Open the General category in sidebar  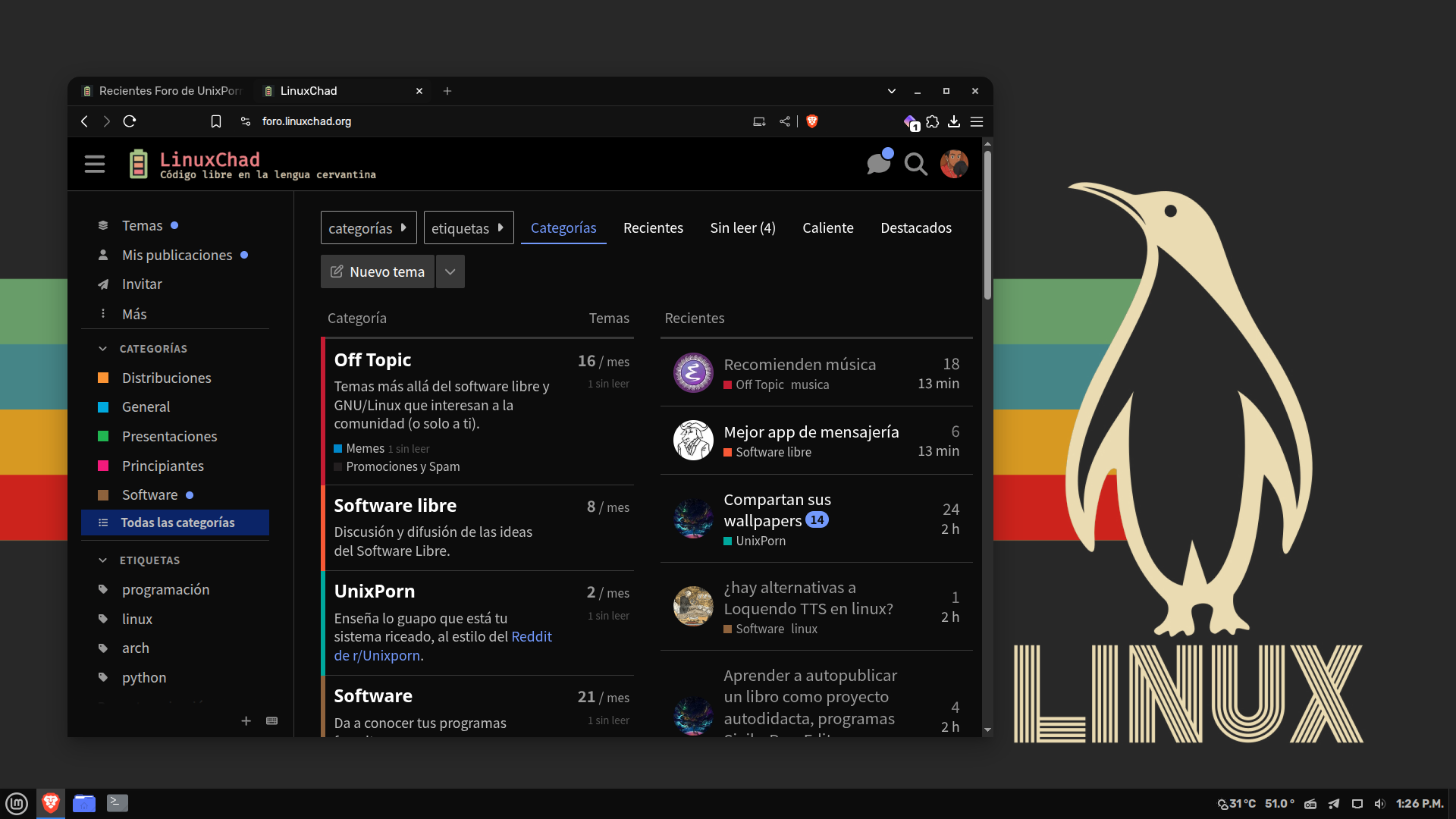146,407
